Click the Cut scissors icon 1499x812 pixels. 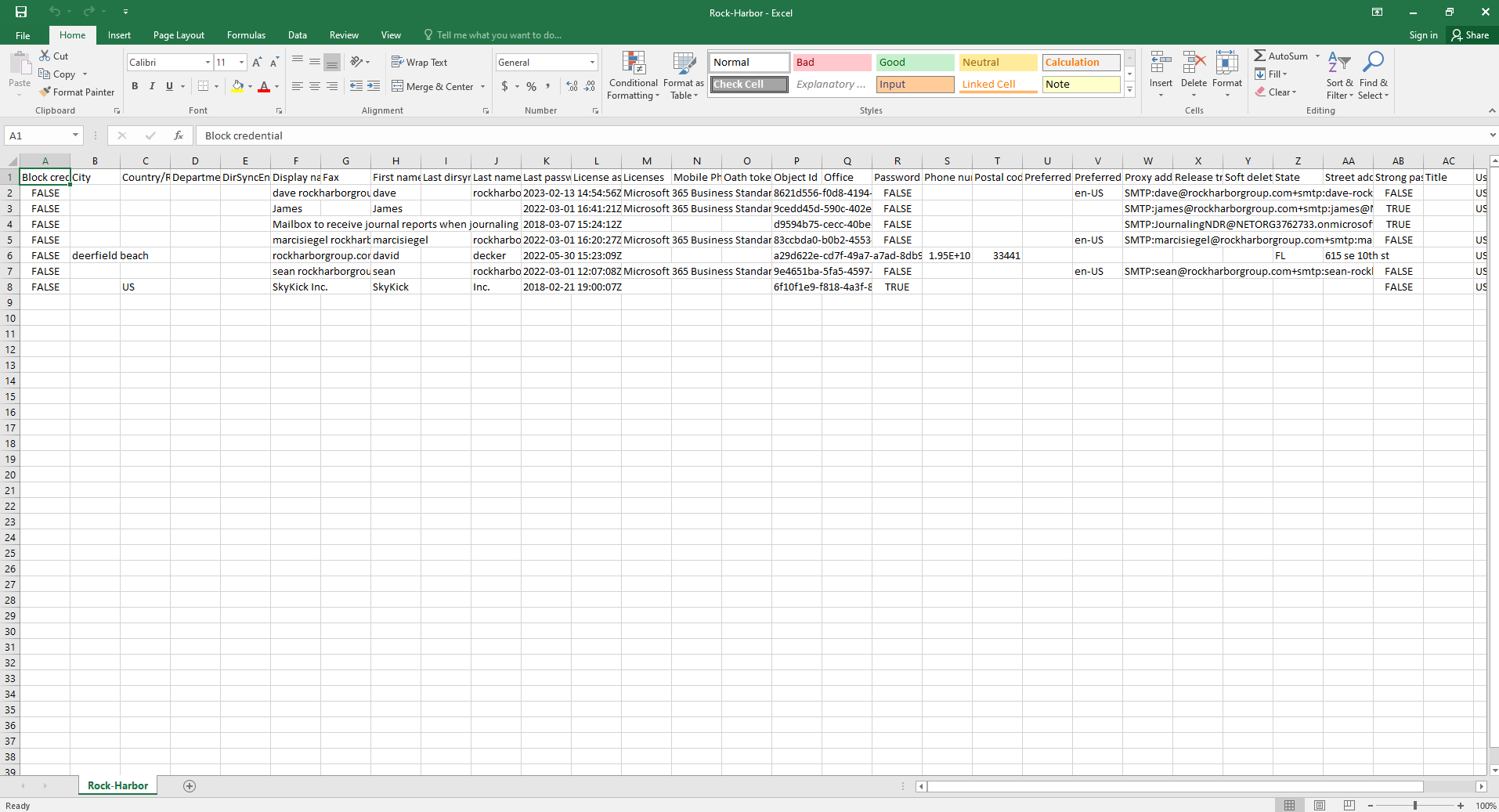[x=45, y=56]
